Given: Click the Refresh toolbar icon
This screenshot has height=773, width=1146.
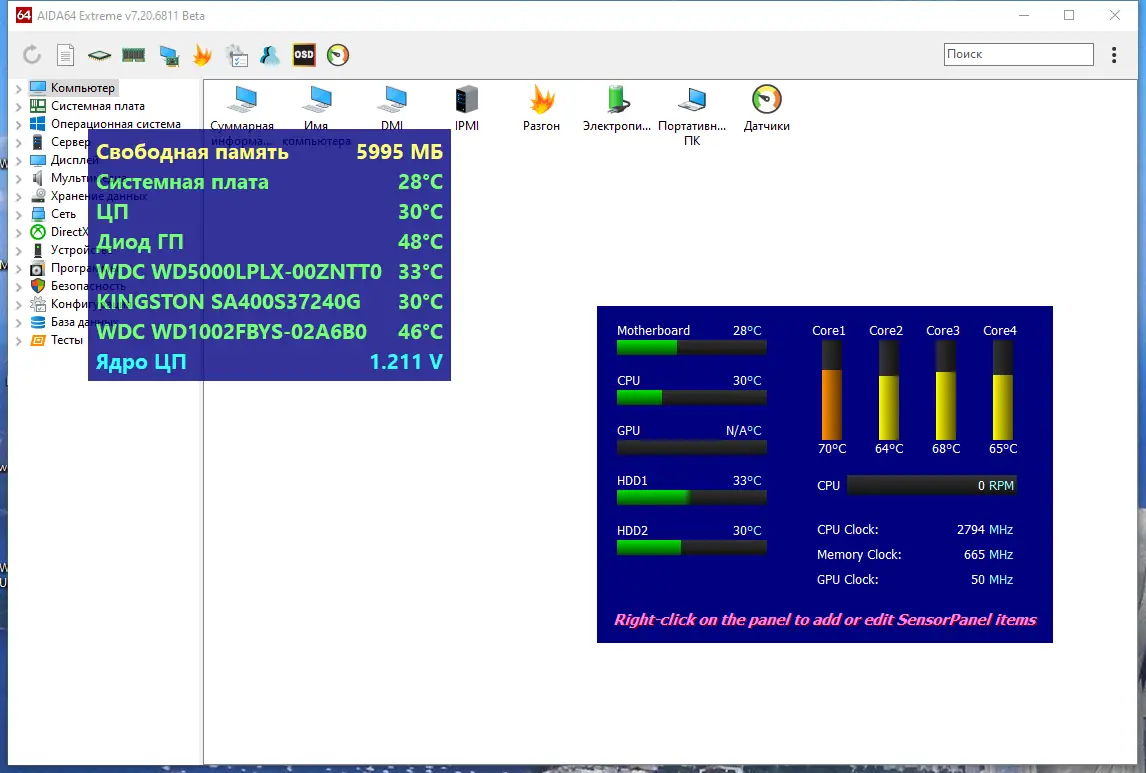Looking at the screenshot, I should 31,55.
